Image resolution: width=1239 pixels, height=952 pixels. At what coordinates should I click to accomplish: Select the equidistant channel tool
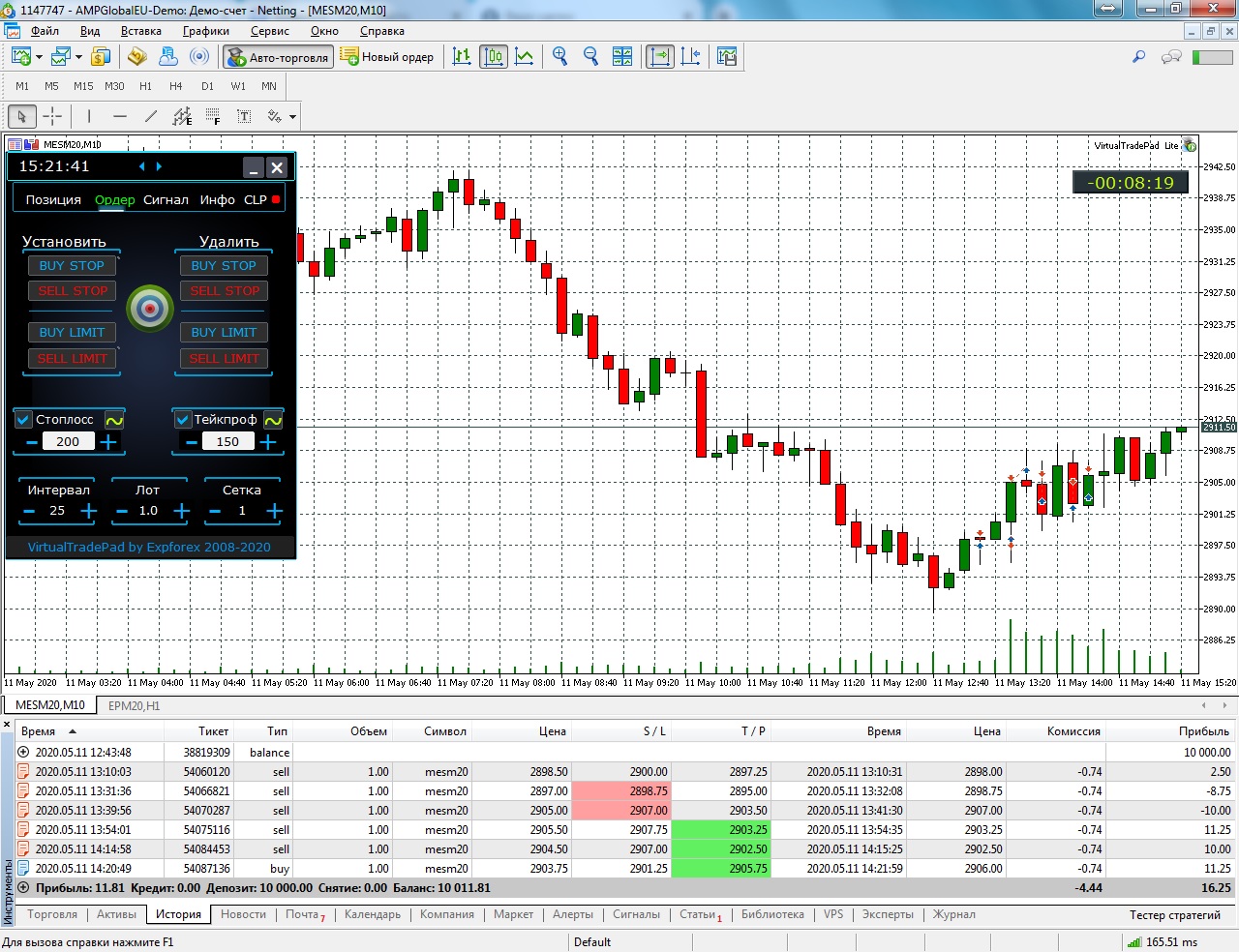tap(182, 117)
